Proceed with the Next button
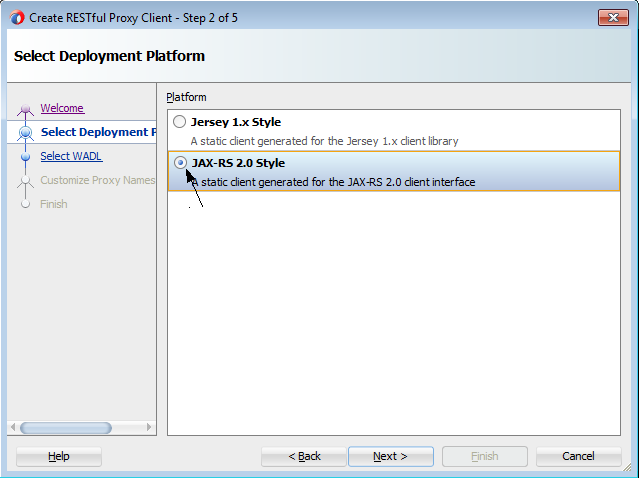This screenshot has width=639, height=478. (390, 456)
